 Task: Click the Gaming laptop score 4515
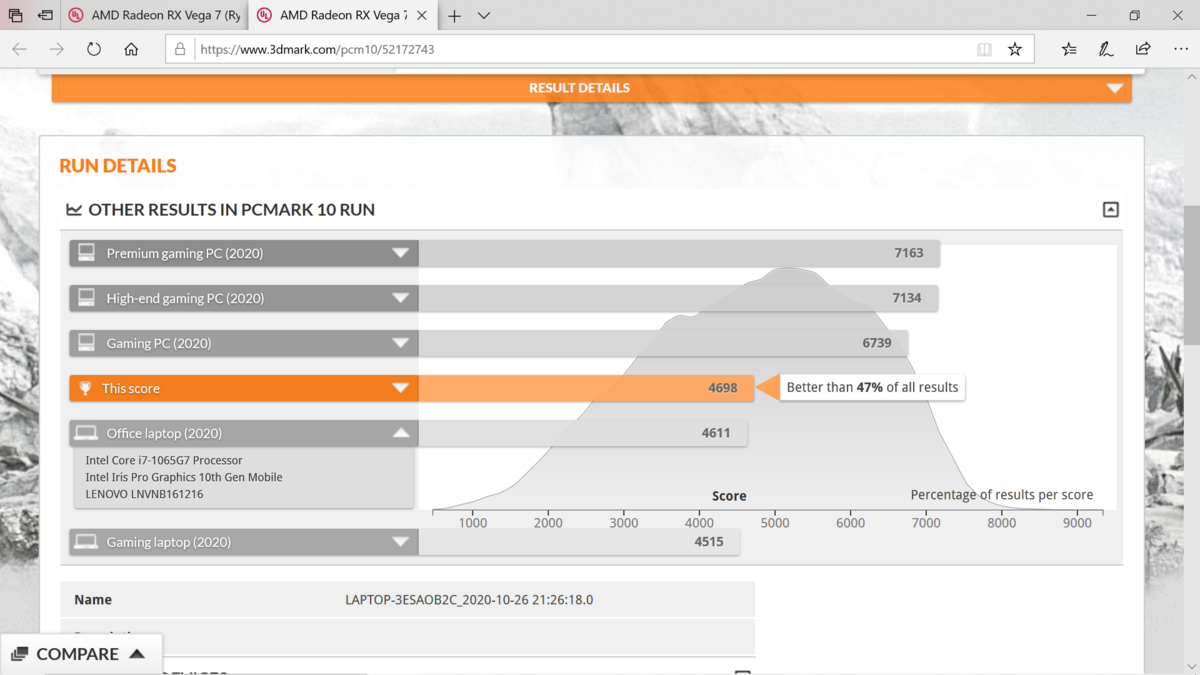(709, 542)
